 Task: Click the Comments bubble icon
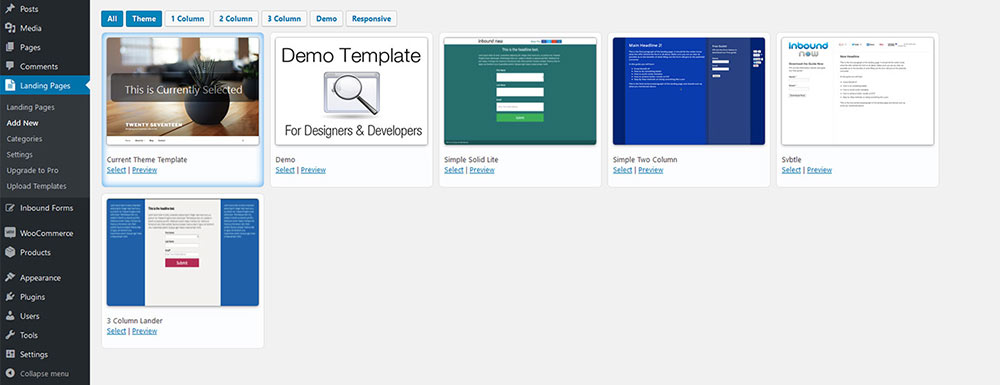10,66
